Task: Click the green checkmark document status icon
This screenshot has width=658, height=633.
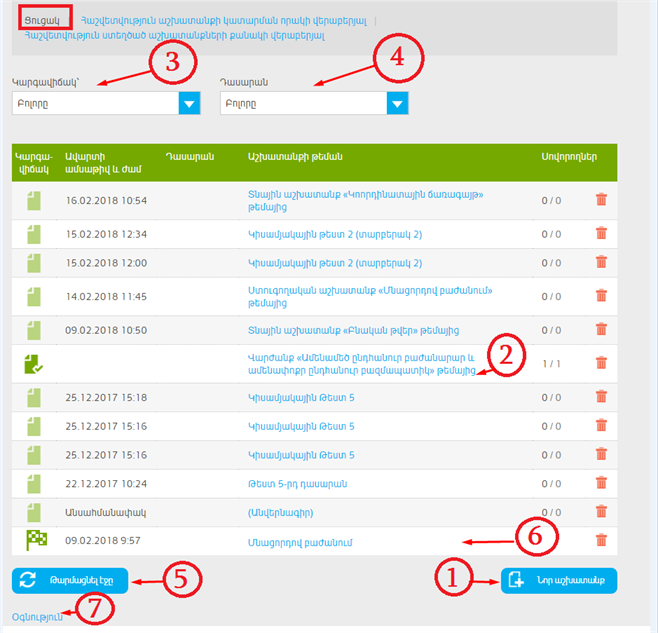Action: point(35,363)
